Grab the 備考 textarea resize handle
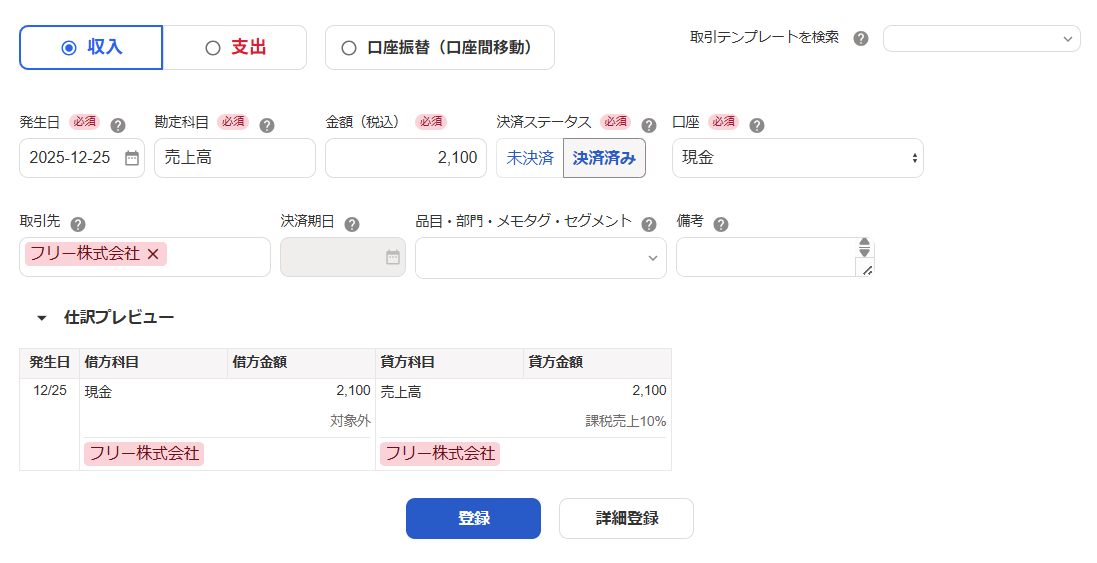 (x=866, y=269)
